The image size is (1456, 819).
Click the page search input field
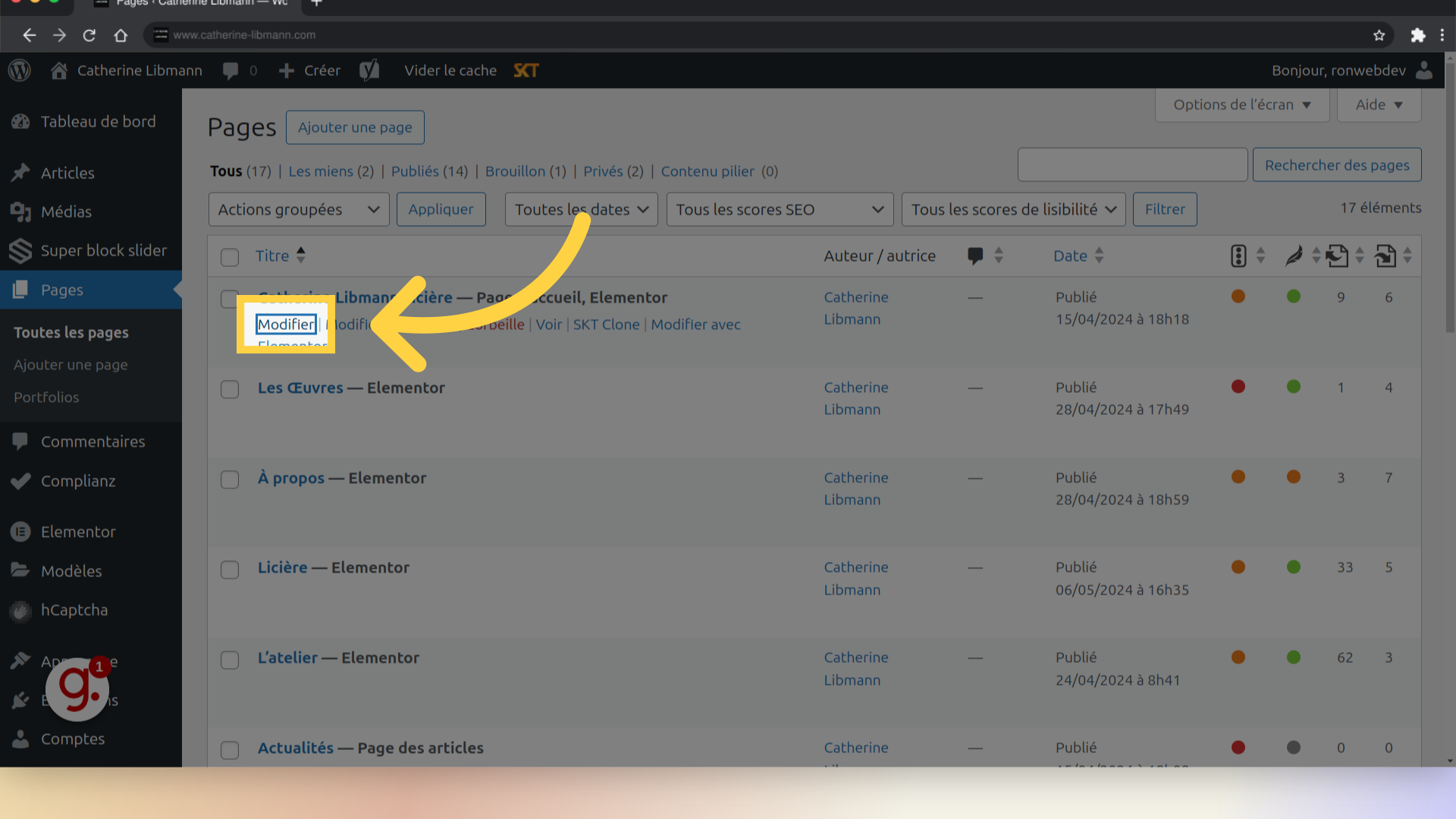click(x=1132, y=165)
